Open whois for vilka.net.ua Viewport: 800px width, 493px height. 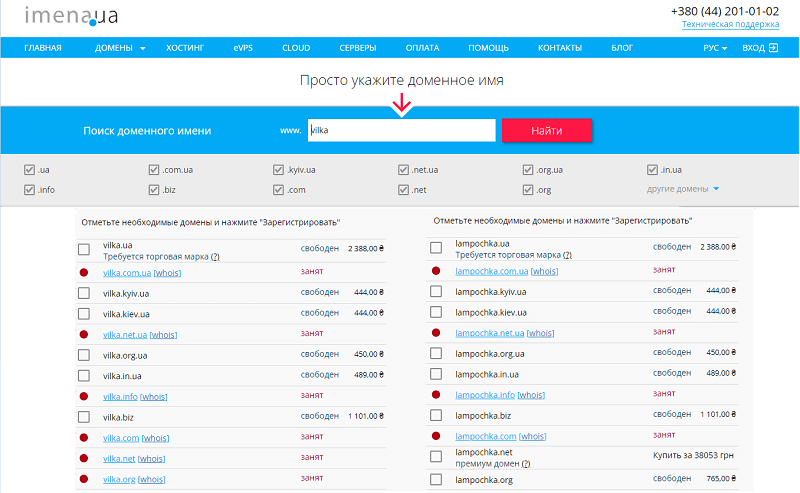point(163,335)
